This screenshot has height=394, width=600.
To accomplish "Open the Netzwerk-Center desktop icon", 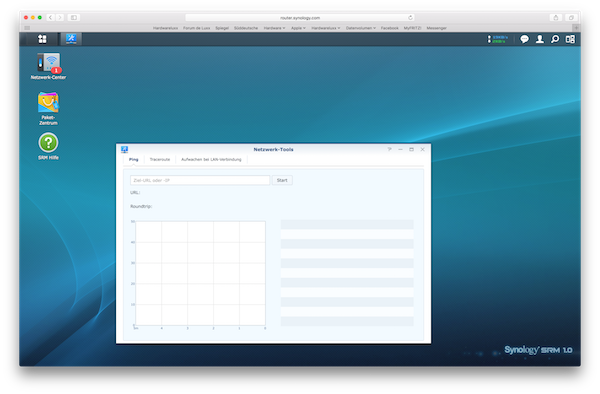I will pyautogui.click(x=48, y=66).
